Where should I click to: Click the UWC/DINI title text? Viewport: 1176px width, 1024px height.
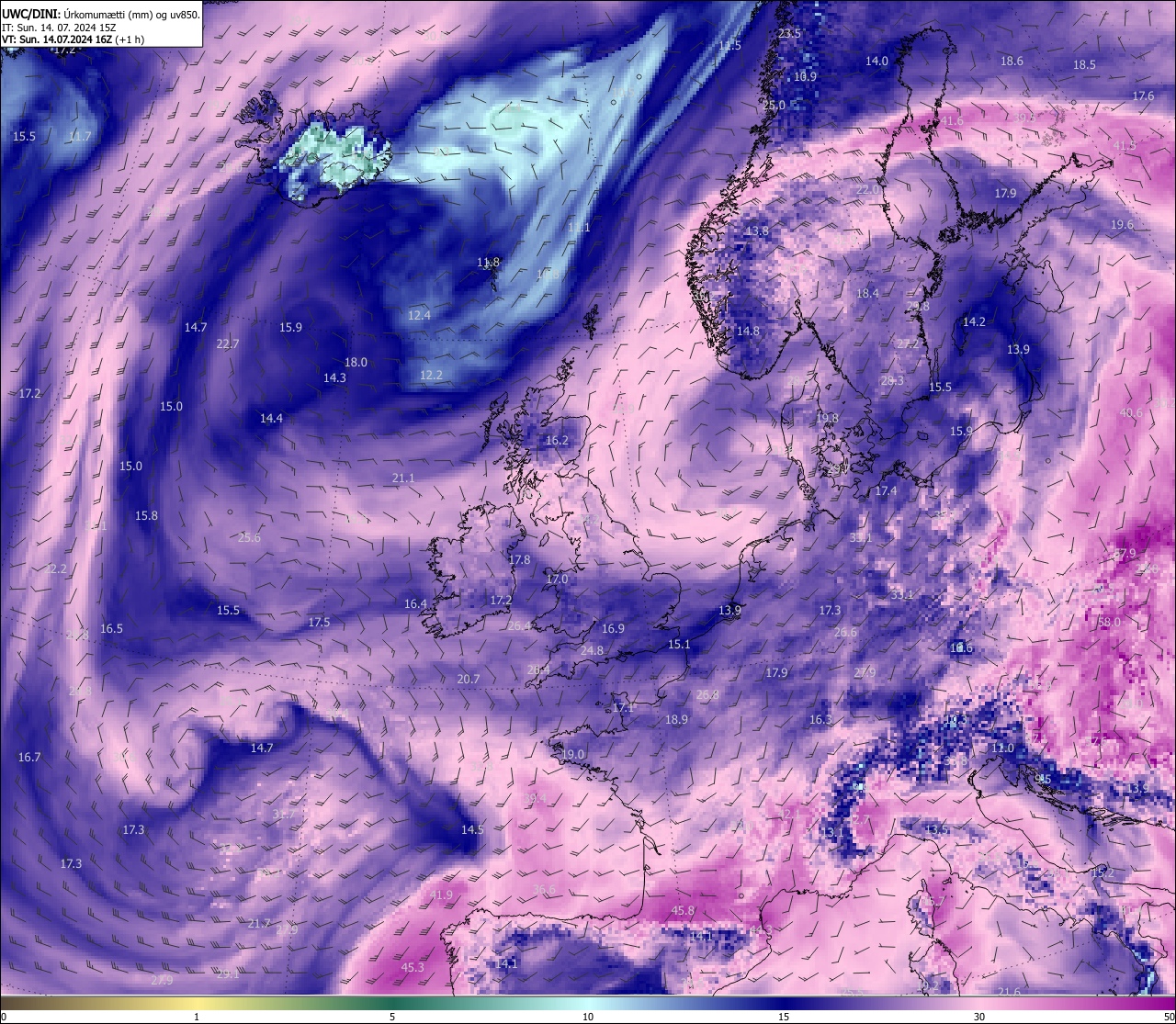tap(31, 14)
